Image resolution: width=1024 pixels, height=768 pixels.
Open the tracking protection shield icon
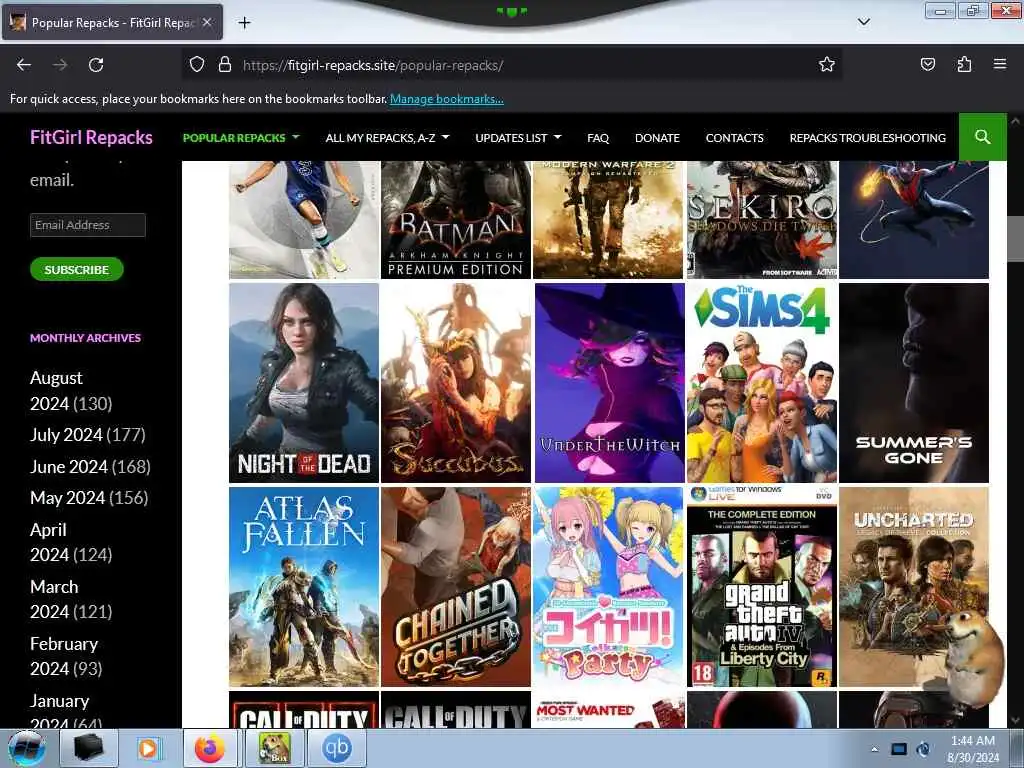click(197, 64)
